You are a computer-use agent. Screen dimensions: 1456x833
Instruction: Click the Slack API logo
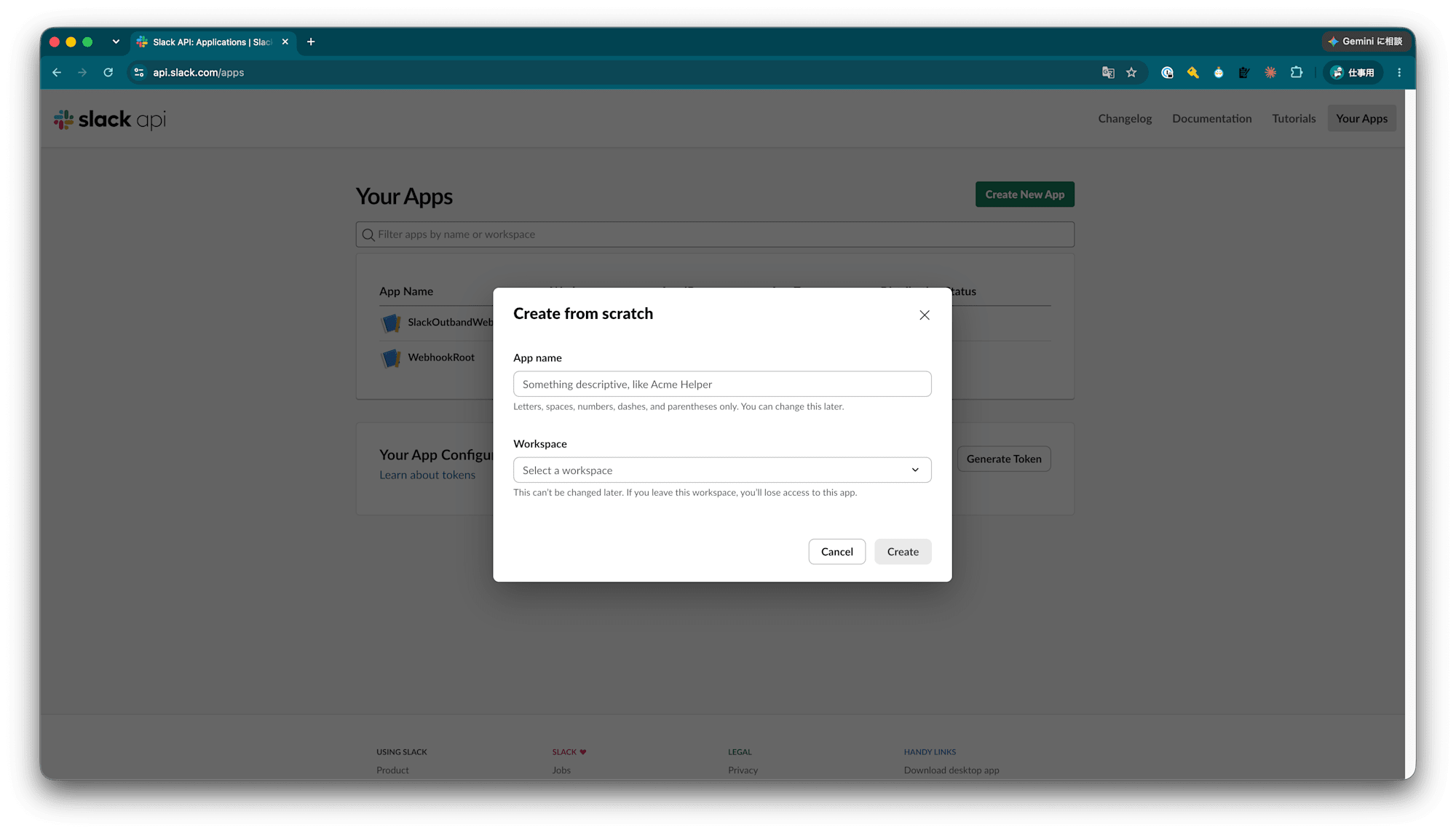click(110, 119)
